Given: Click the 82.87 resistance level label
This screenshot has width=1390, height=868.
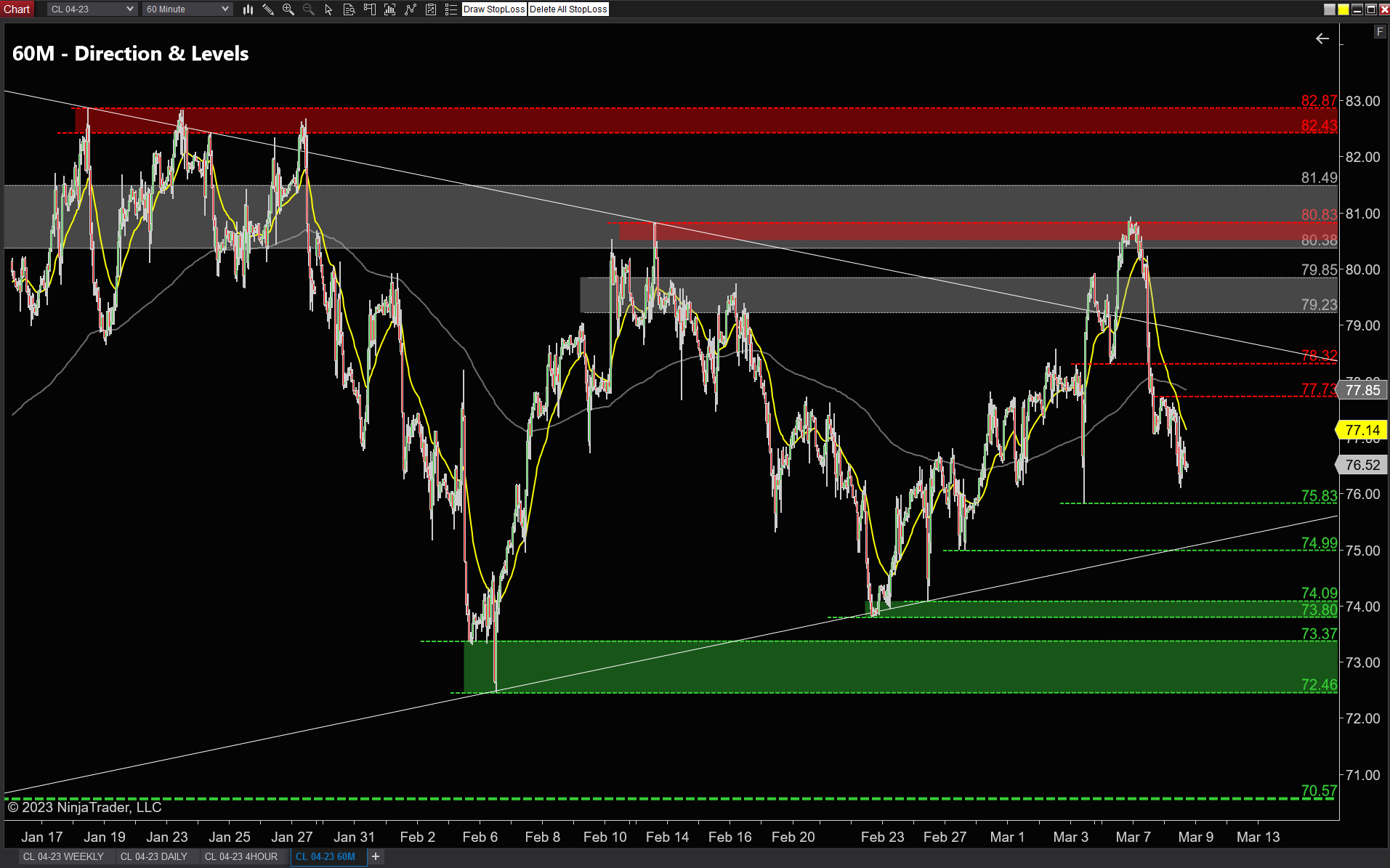Looking at the screenshot, I should tap(1319, 100).
